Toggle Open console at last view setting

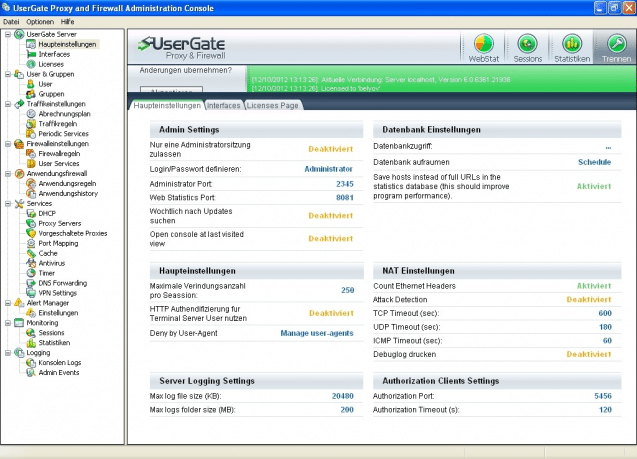click(x=330, y=239)
